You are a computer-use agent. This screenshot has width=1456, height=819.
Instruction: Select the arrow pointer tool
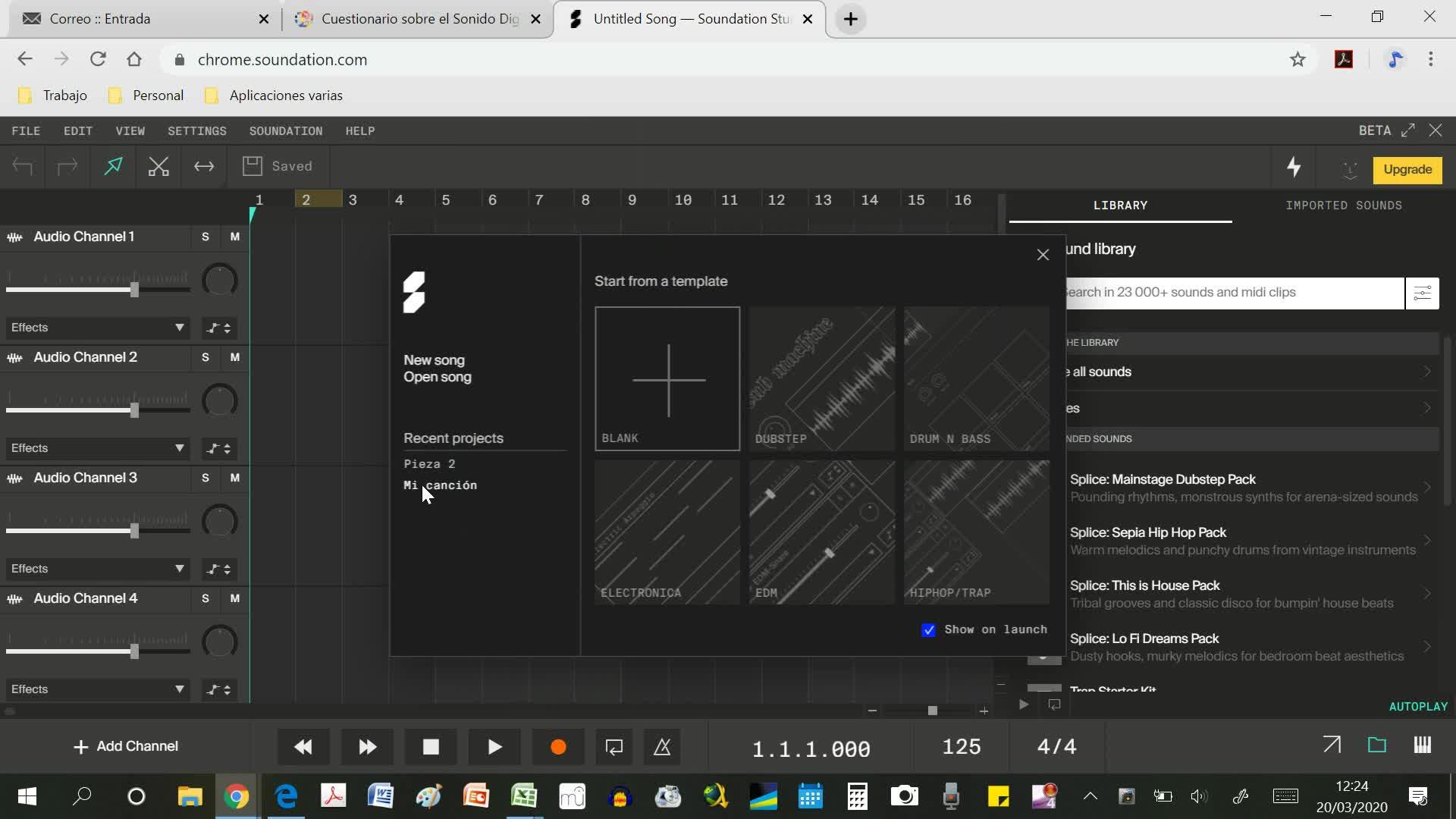coord(113,167)
